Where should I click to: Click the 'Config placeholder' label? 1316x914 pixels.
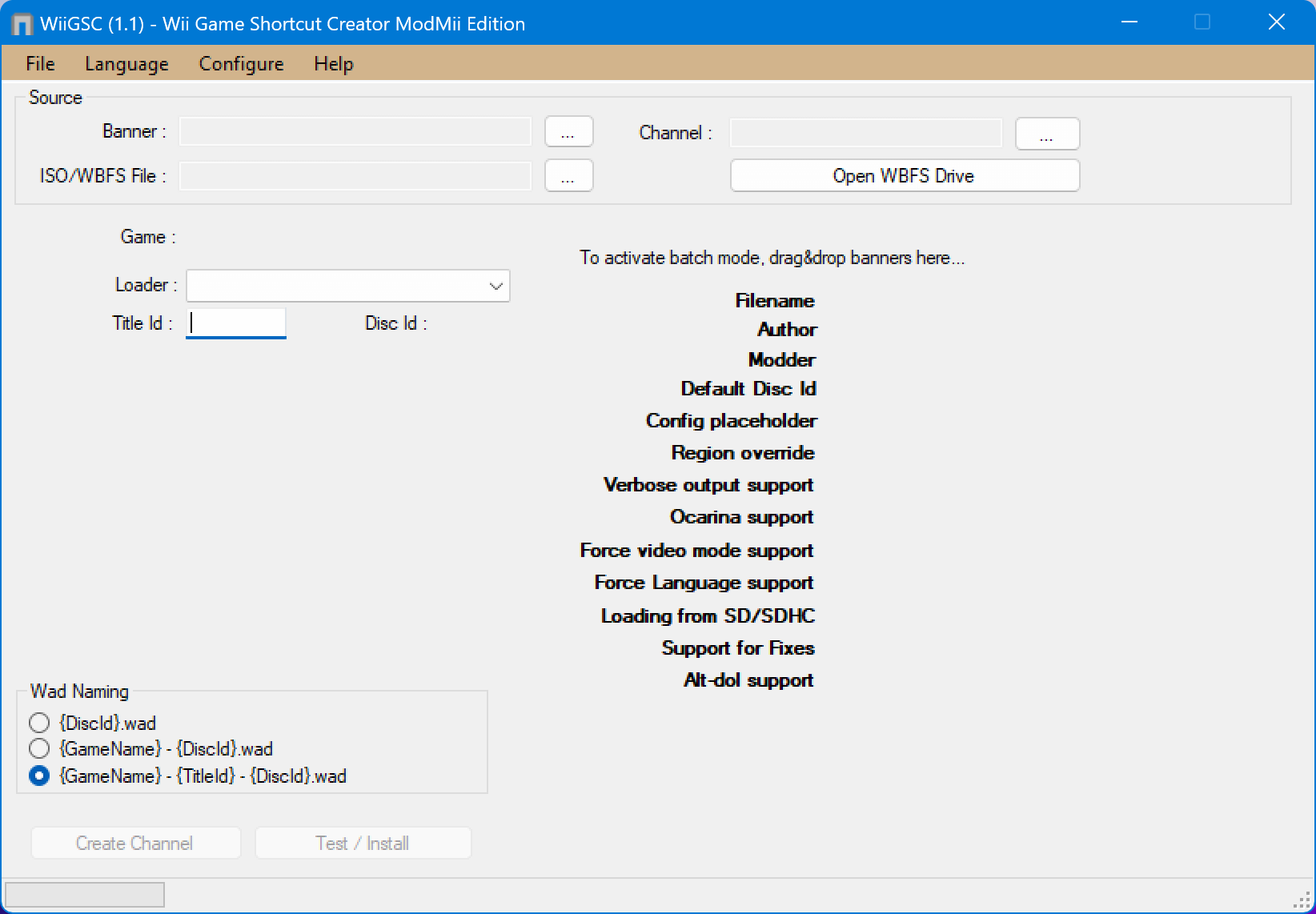(731, 421)
